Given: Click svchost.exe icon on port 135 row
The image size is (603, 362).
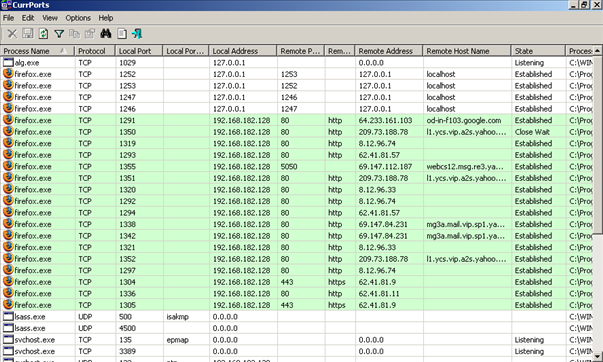Looking at the screenshot, I should tap(8, 339).
